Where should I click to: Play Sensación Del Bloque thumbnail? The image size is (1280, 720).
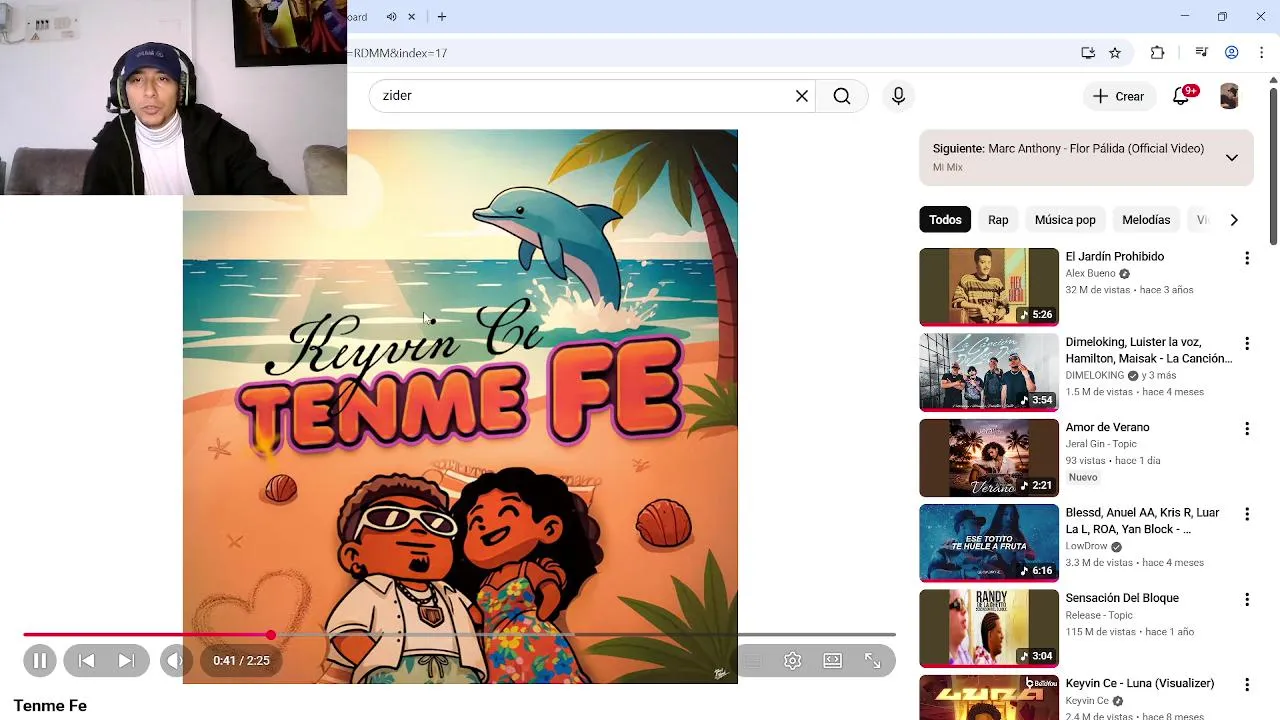(x=988, y=628)
